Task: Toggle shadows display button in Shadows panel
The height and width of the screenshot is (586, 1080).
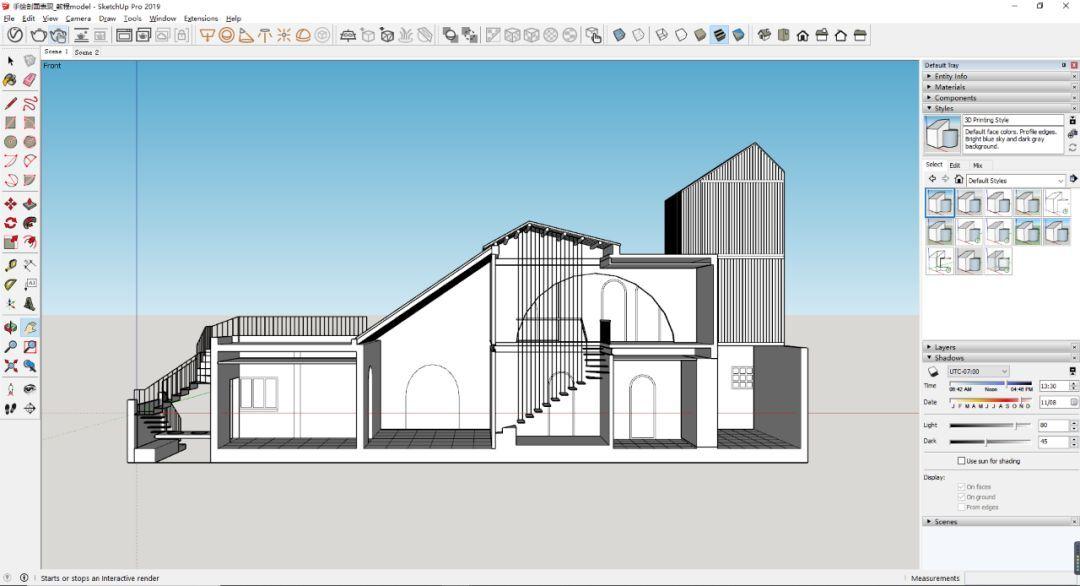Action: tap(933, 371)
